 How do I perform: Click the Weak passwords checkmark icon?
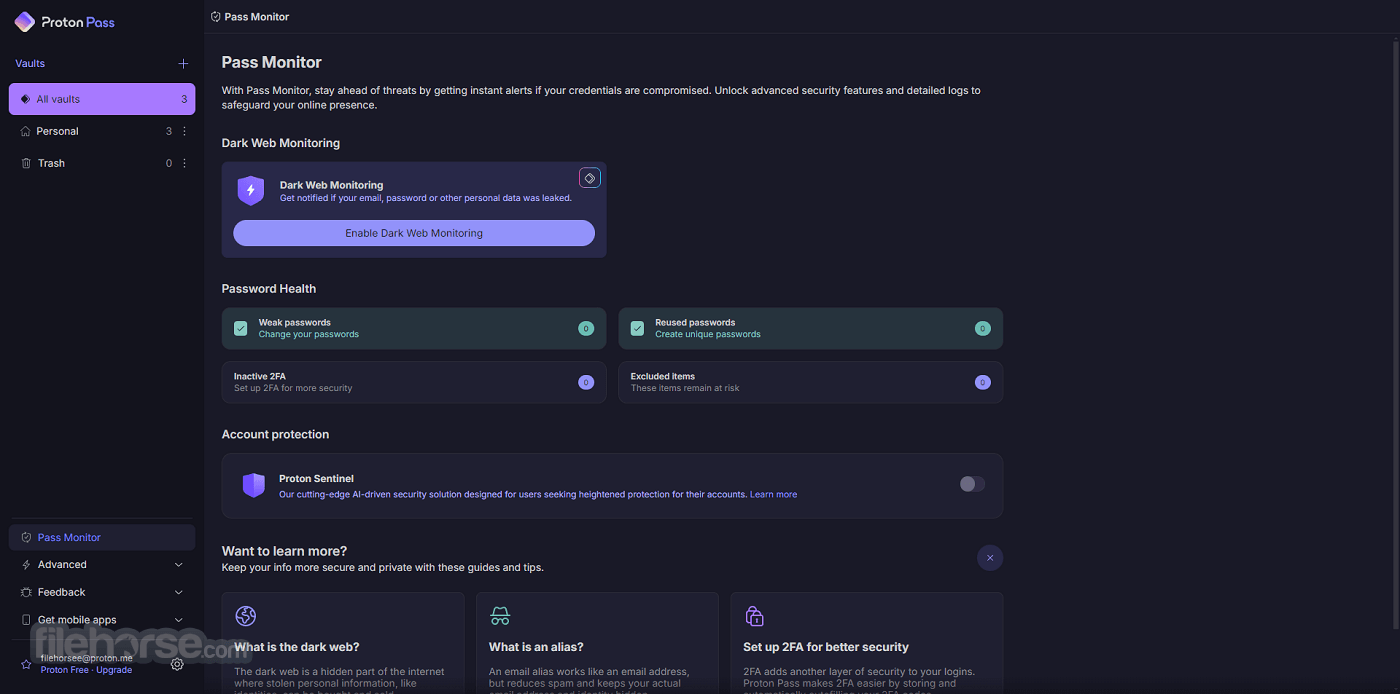point(241,328)
